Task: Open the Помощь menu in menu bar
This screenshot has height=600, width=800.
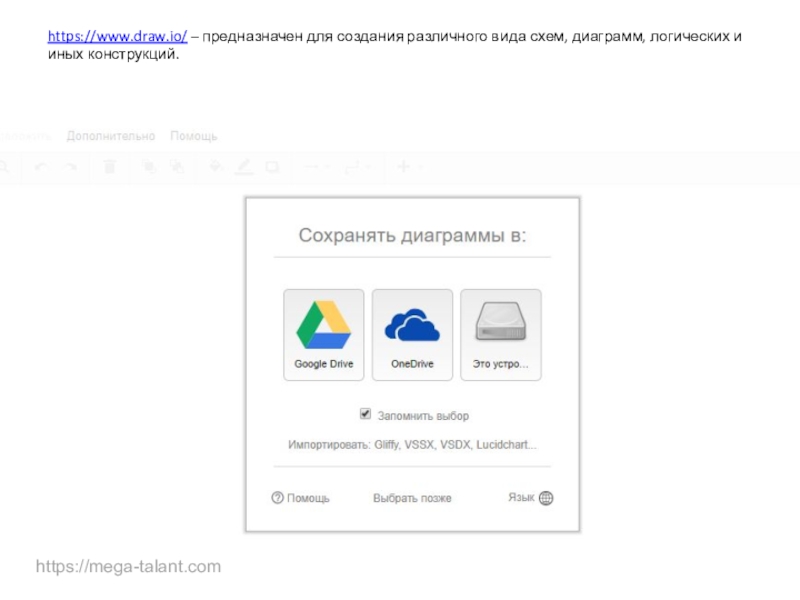Action: click(x=193, y=136)
